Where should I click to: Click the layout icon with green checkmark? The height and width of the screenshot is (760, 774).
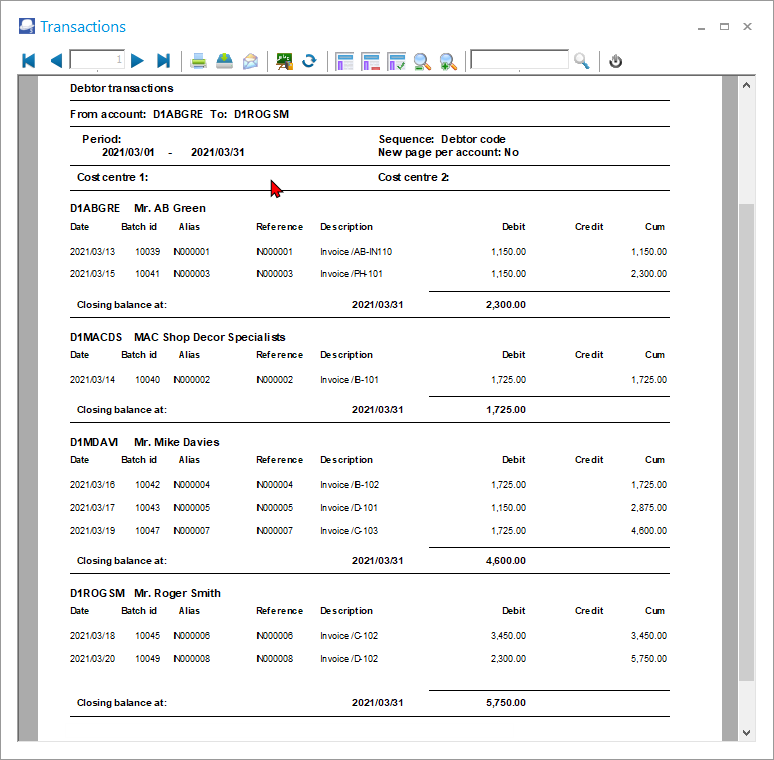[x=396, y=61]
